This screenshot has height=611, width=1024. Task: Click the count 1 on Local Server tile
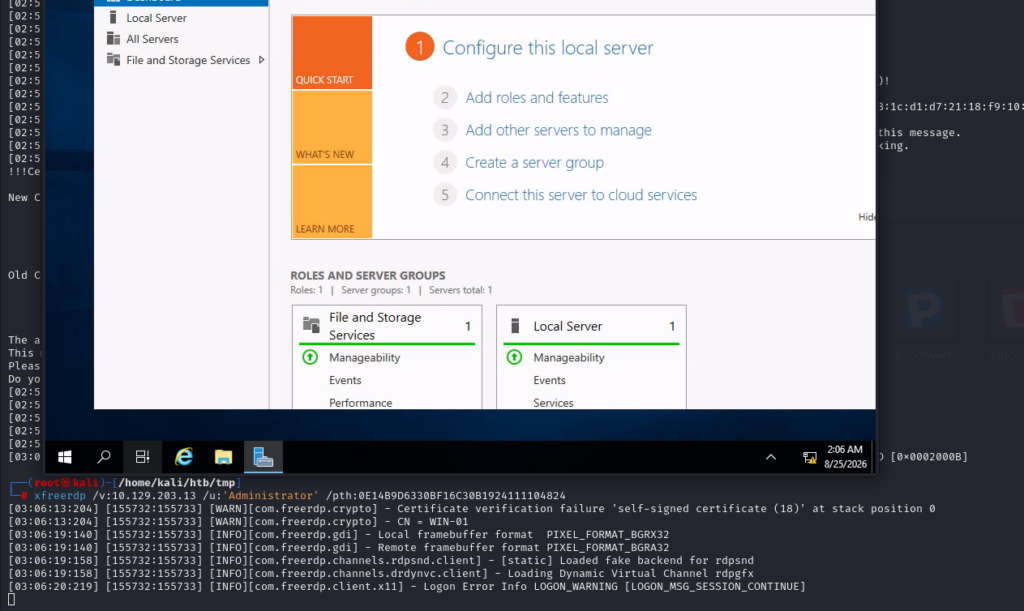pos(672,326)
